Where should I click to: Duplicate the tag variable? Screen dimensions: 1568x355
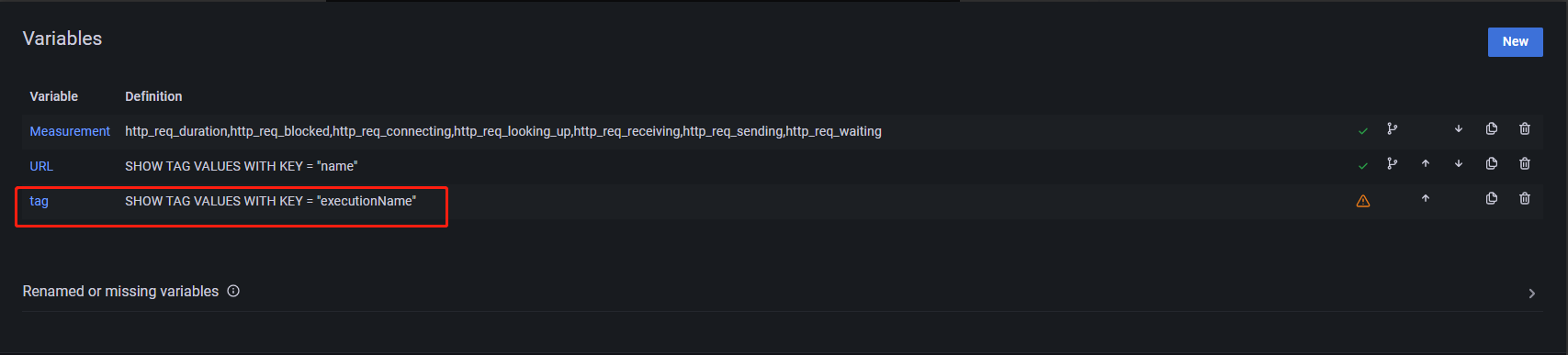pos(1492,199)
